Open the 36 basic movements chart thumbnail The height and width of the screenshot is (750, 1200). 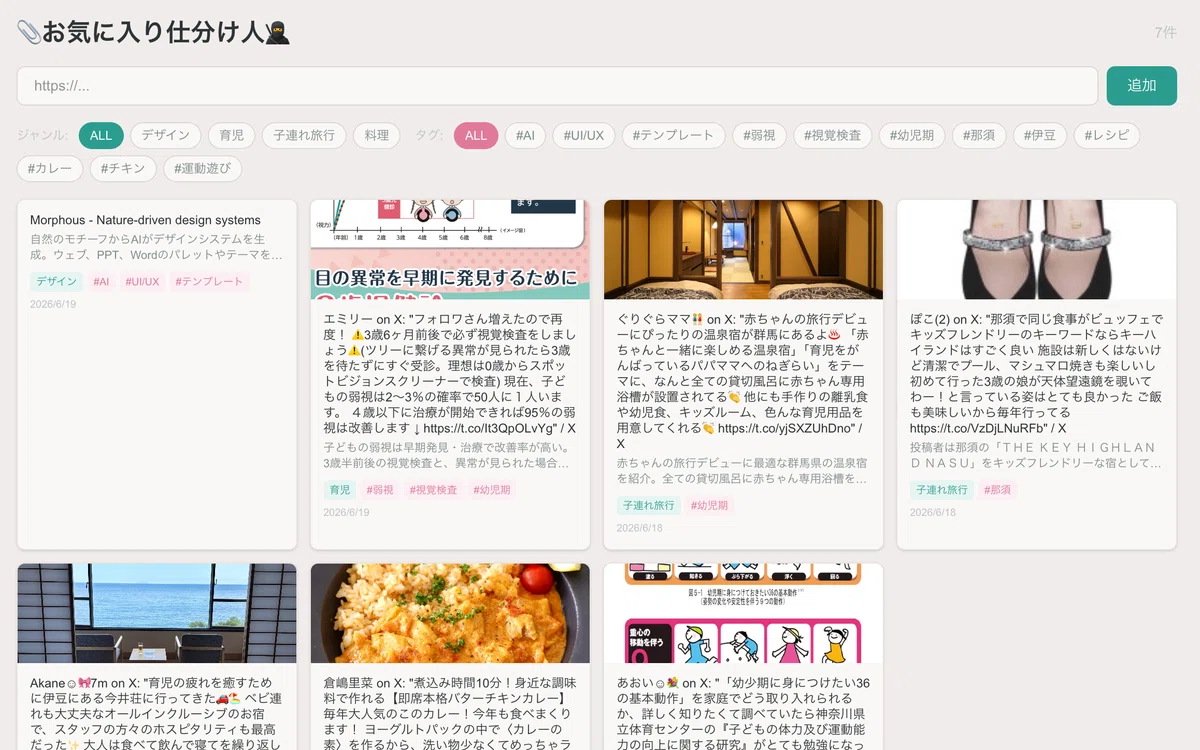pos(743,613)
